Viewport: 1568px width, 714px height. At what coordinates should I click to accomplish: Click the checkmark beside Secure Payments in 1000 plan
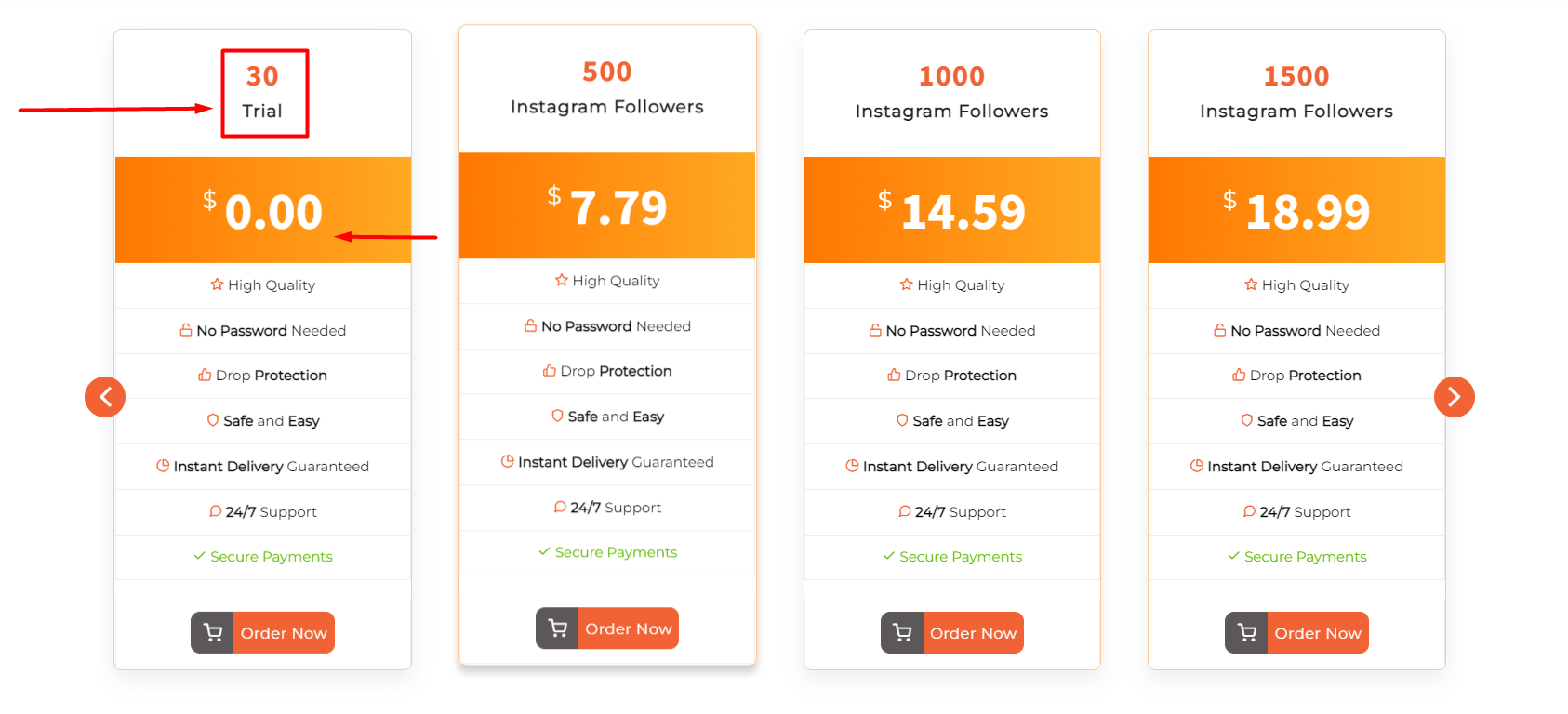[x=889, y=556]
